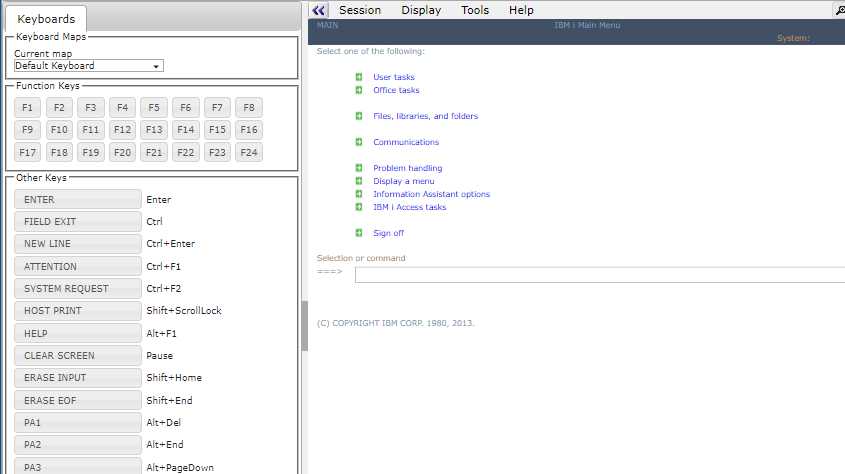
Task: Click the F13 function key button
Action: tap(154, 130)
